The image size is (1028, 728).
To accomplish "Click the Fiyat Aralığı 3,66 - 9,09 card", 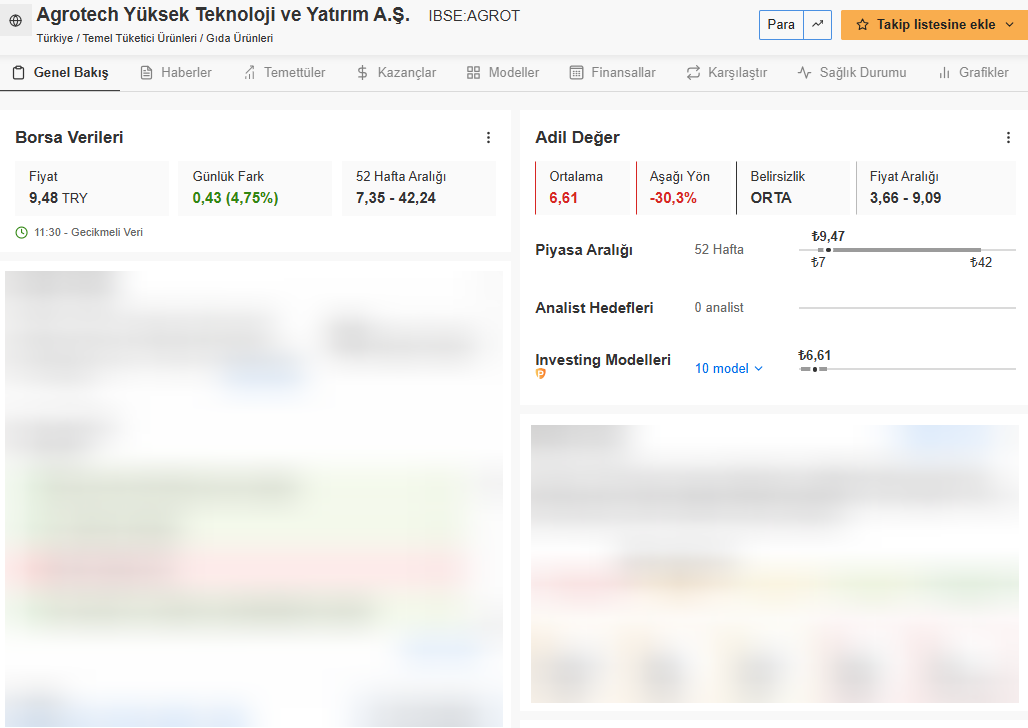I will point(936,188).
